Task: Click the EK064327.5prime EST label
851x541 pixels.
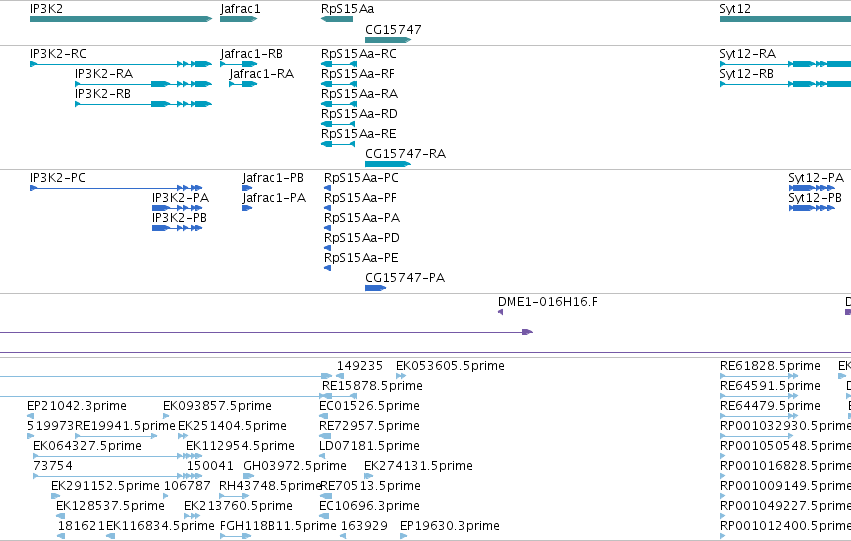Action: 87,447
